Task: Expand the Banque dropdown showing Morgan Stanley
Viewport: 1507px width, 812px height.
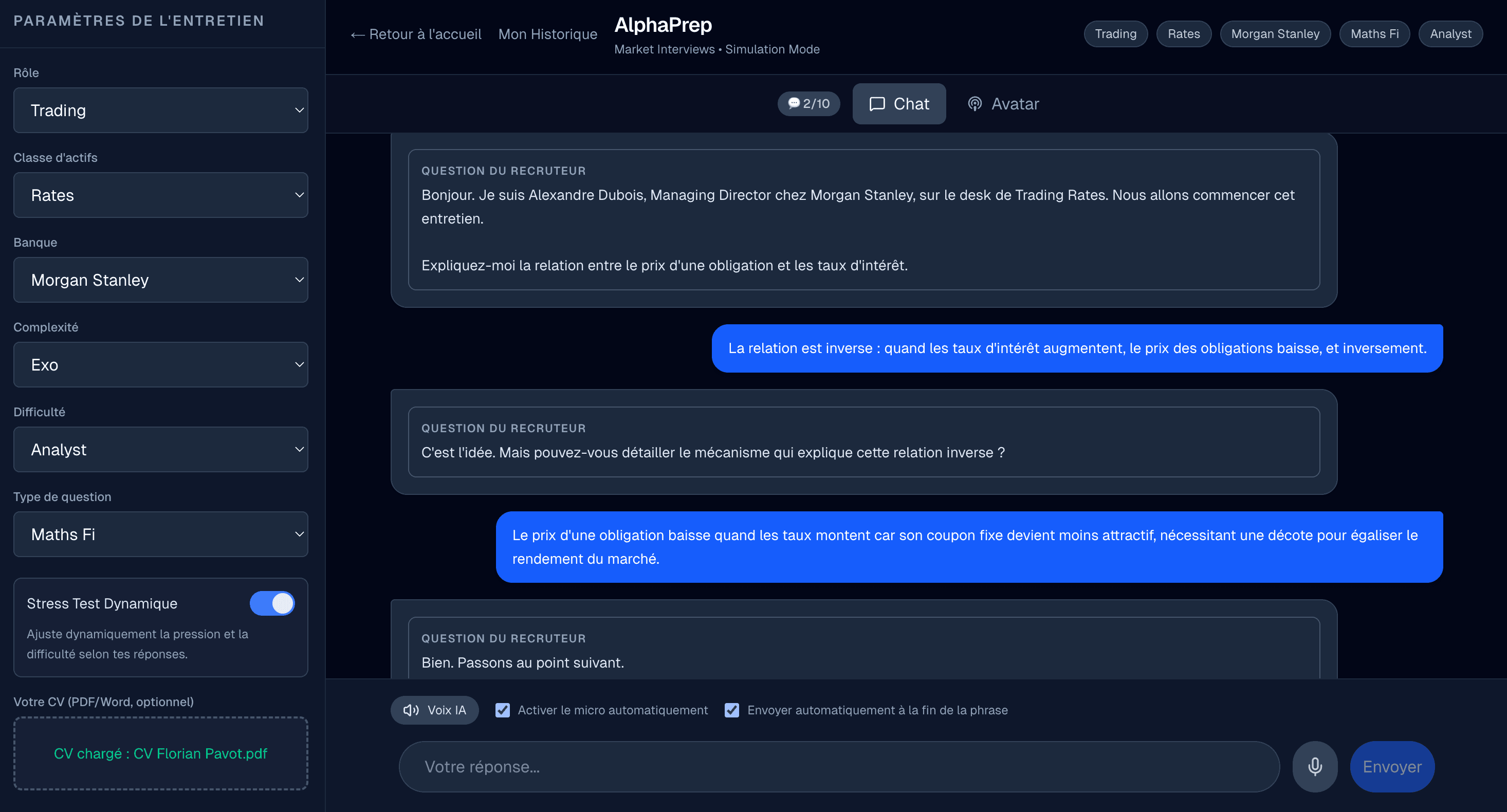Action: 160,280
